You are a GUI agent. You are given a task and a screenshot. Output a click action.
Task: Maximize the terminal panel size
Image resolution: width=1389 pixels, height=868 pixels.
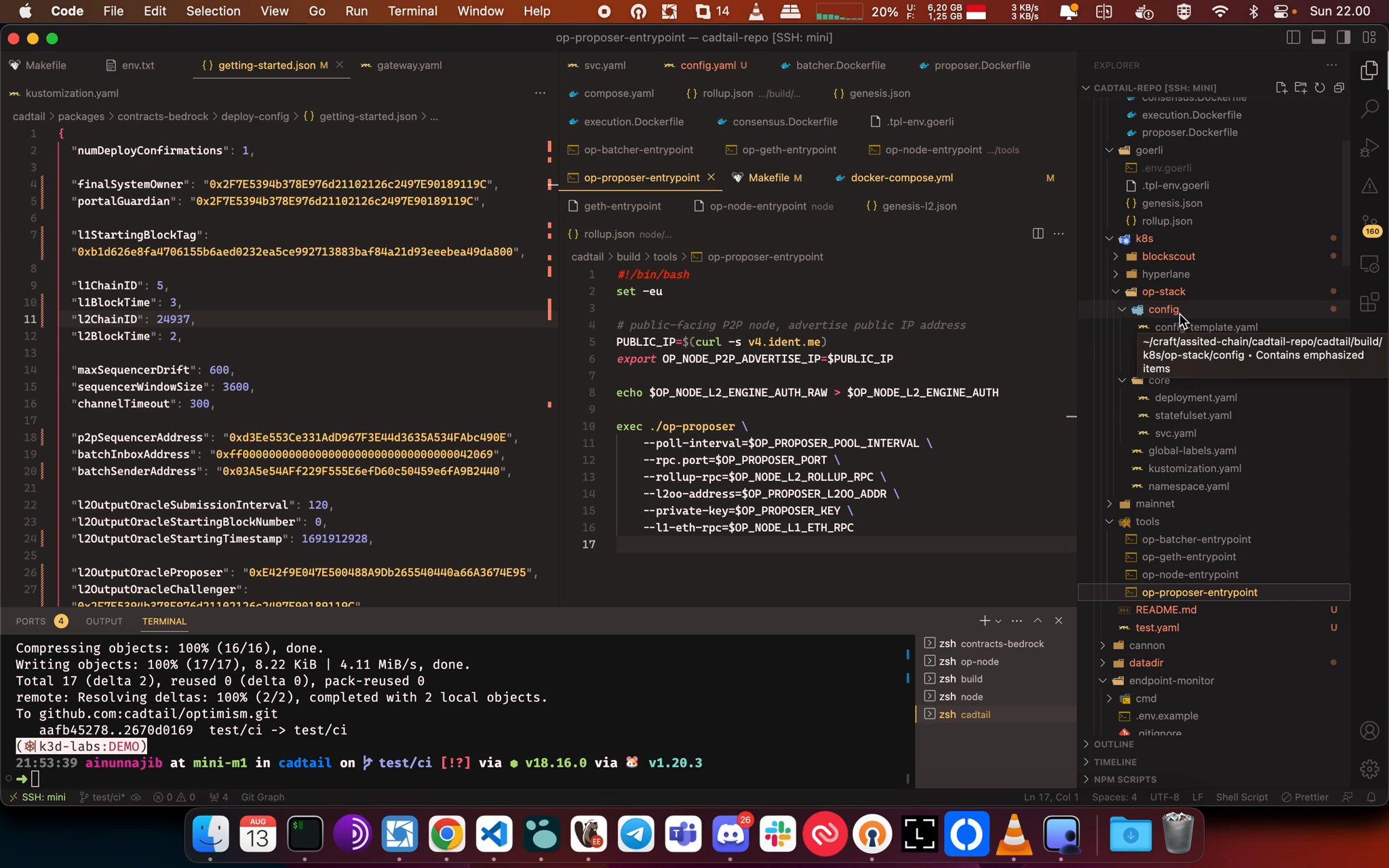click(1038, 620)
